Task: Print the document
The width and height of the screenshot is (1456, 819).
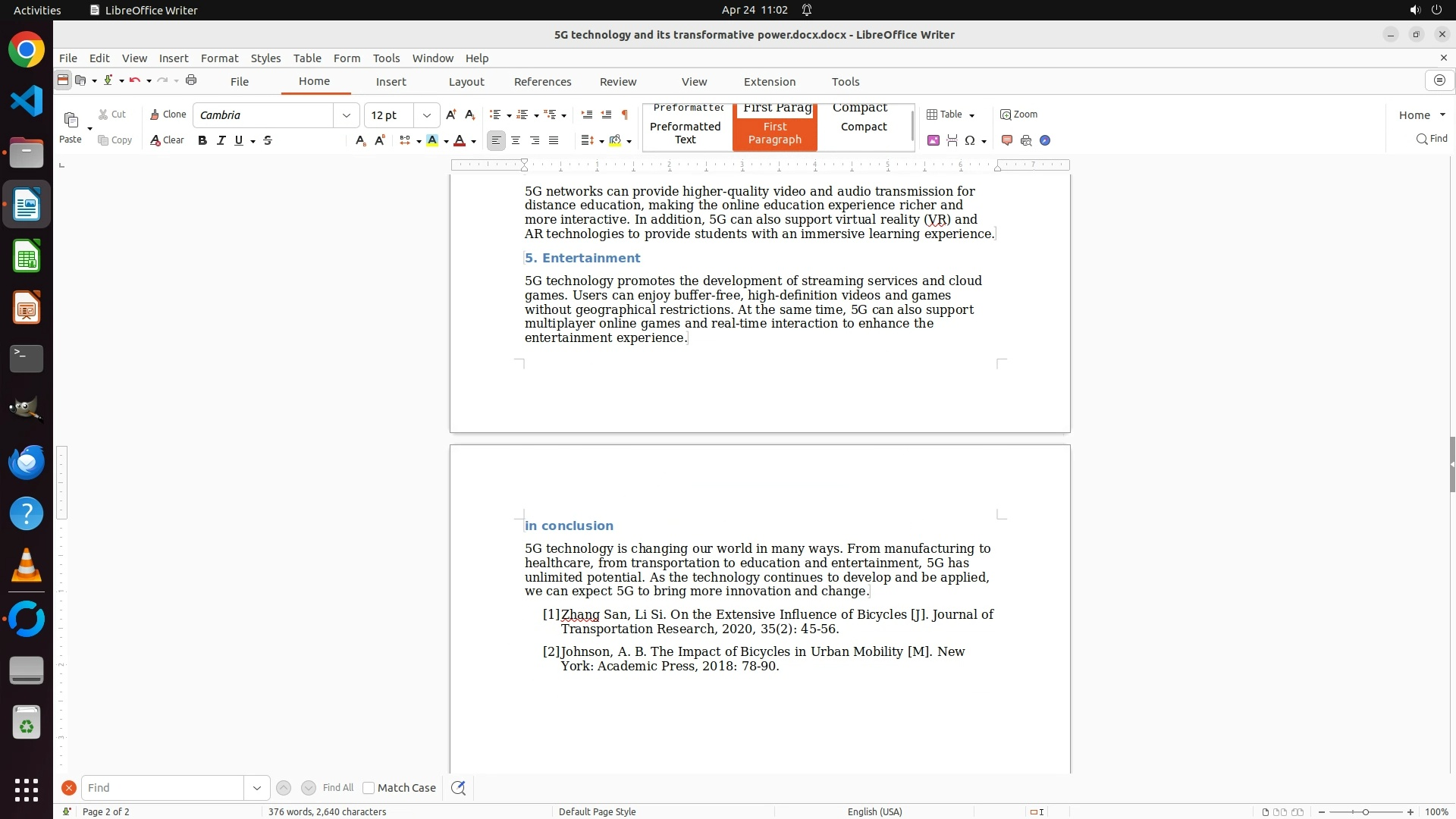Action: pyautogui.click(x=191, y=80)
